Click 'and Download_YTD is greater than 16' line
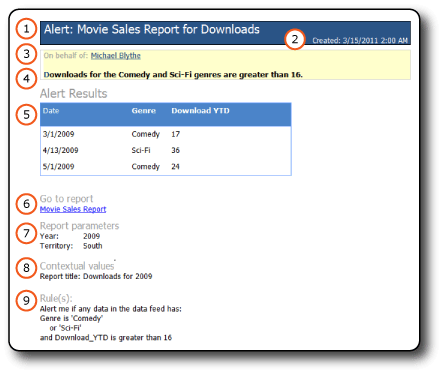This screenshot has width=443, height=374. point(106,338)
